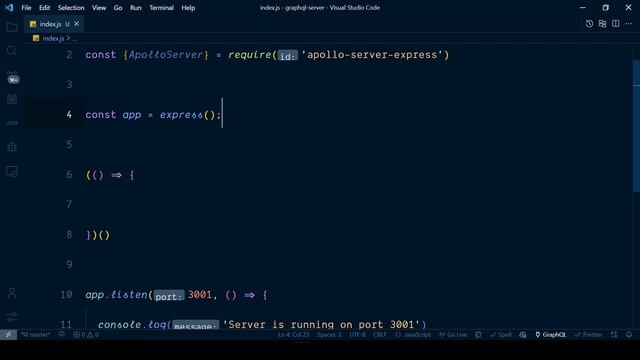Change indentation via Spaces: 2
Image resolution: width=640 pixels, height=360 pixels.
pos(329,335)
